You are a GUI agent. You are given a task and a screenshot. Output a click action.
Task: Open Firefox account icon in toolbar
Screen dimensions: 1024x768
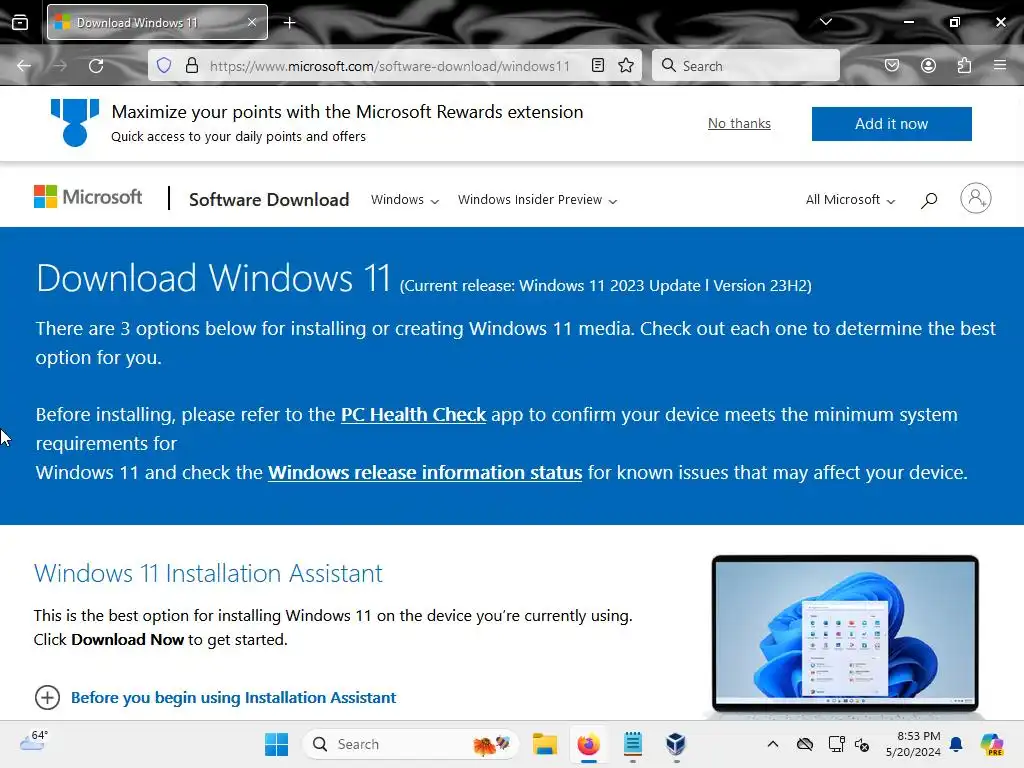[928, 65]
